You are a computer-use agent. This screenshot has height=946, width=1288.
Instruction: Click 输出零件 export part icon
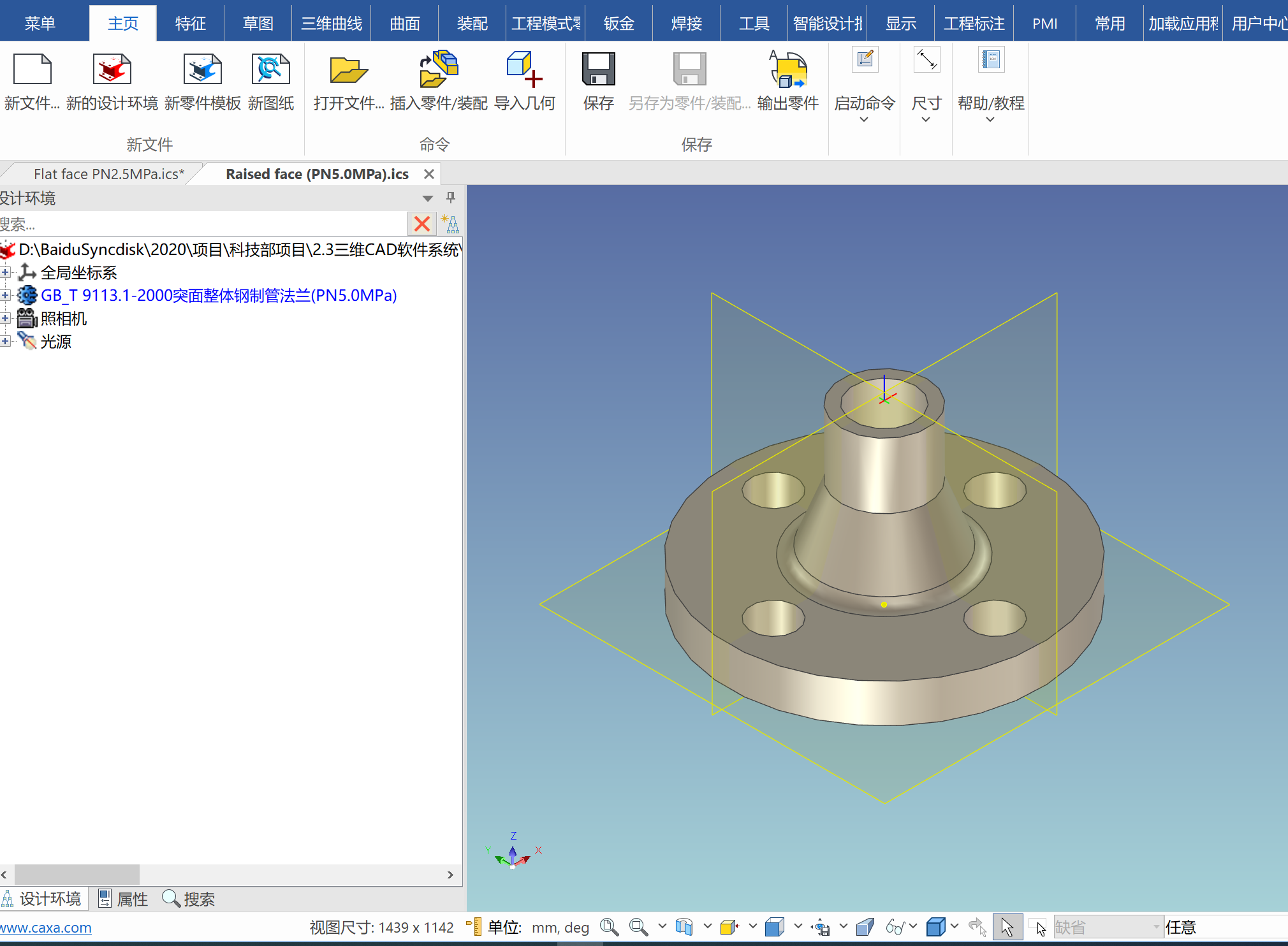pyautogui.click(x=788, y=70)
